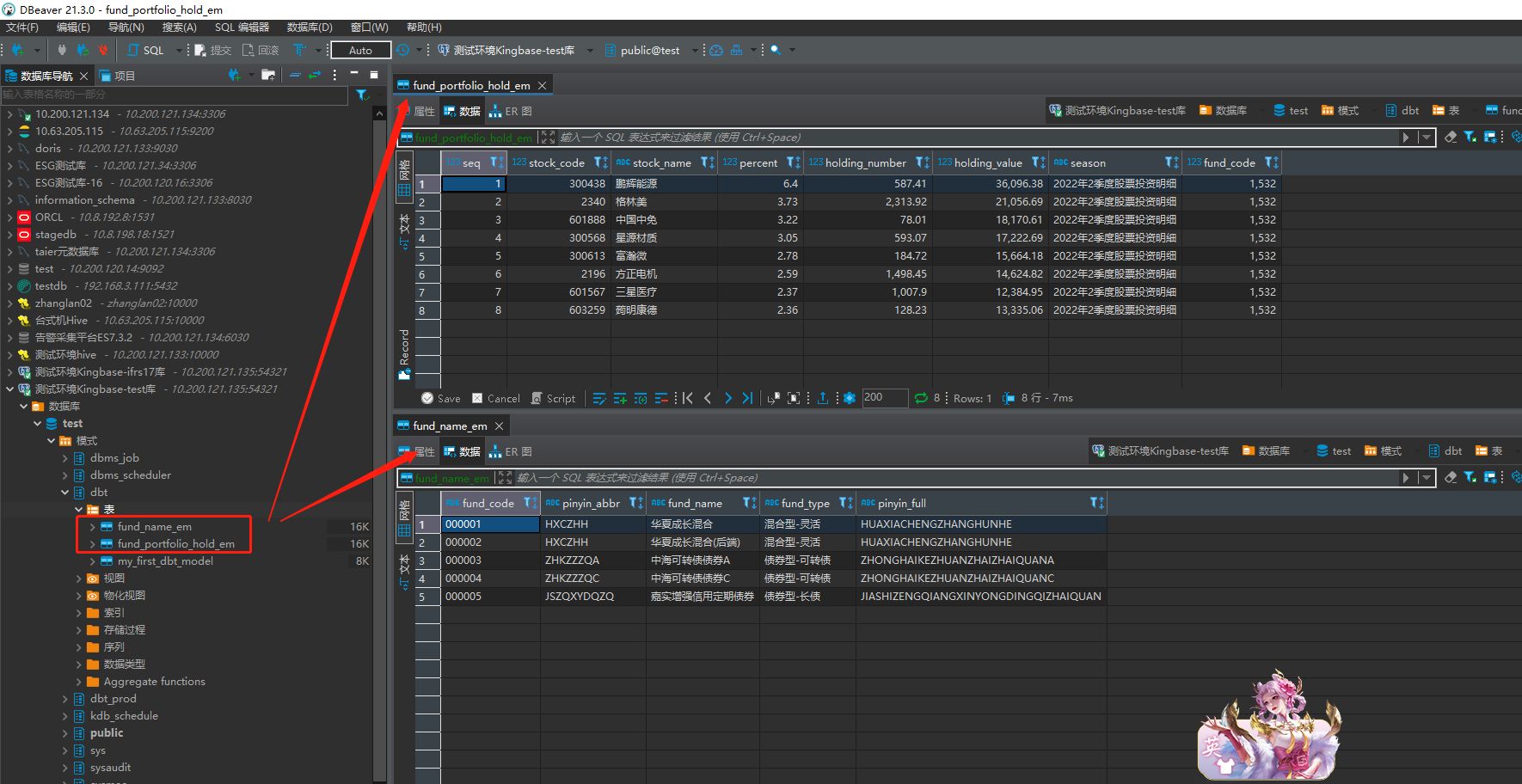Run filter with the play arrow button in top panel
1522x784 pixels.
1406,137
